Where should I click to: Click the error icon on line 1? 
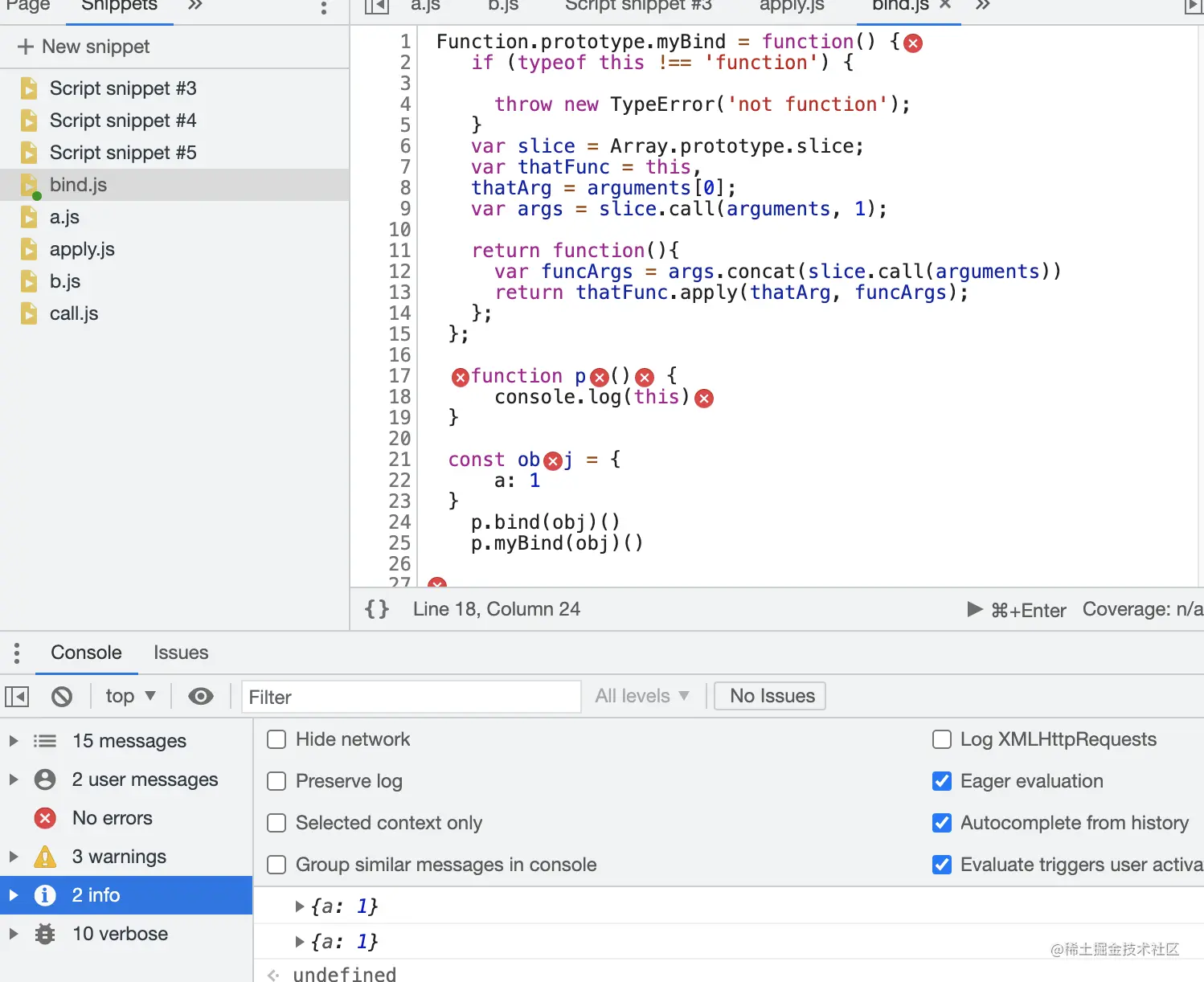pos(913,43)
